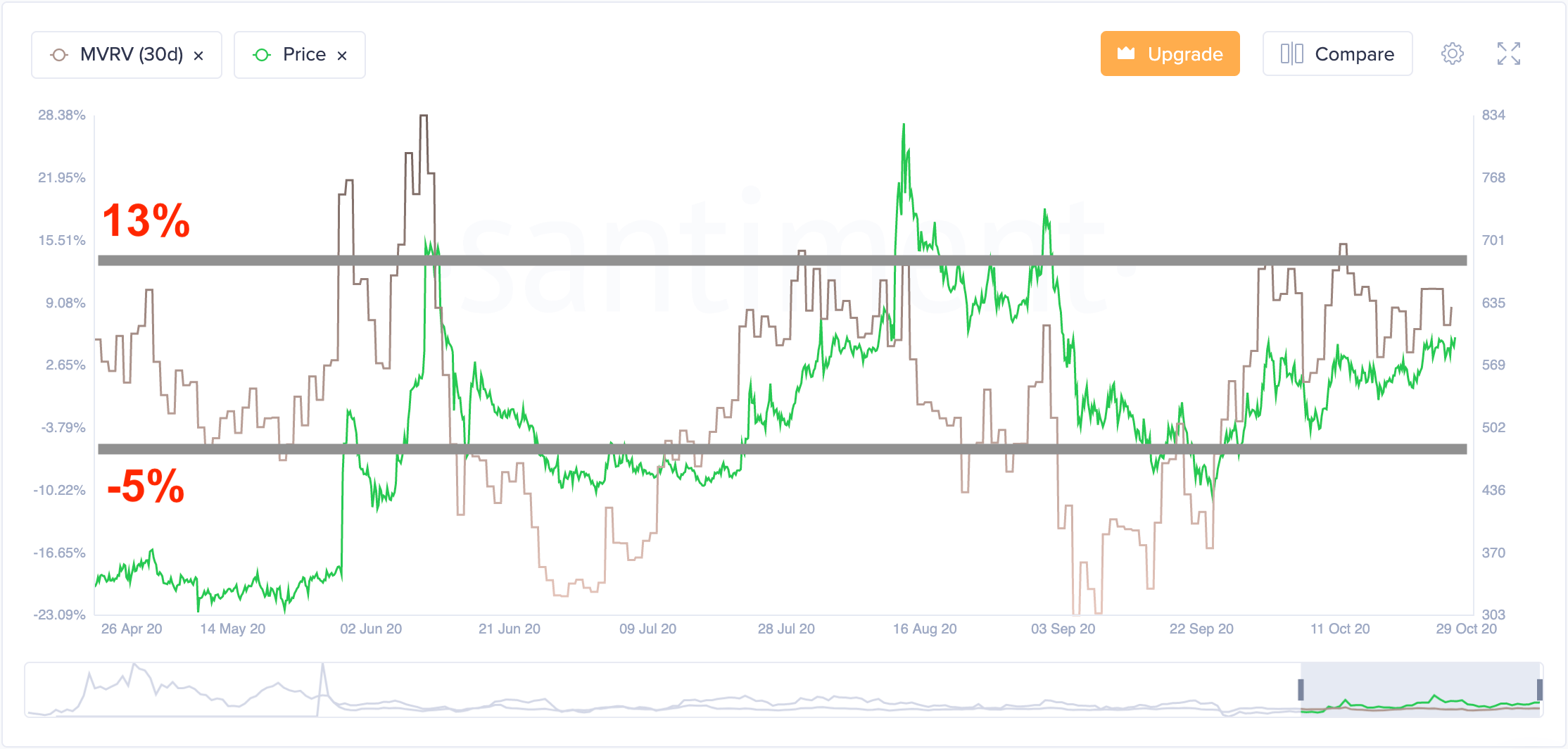Click the Upgrade button
1568x749 pixels.
tap(1170, 53)
